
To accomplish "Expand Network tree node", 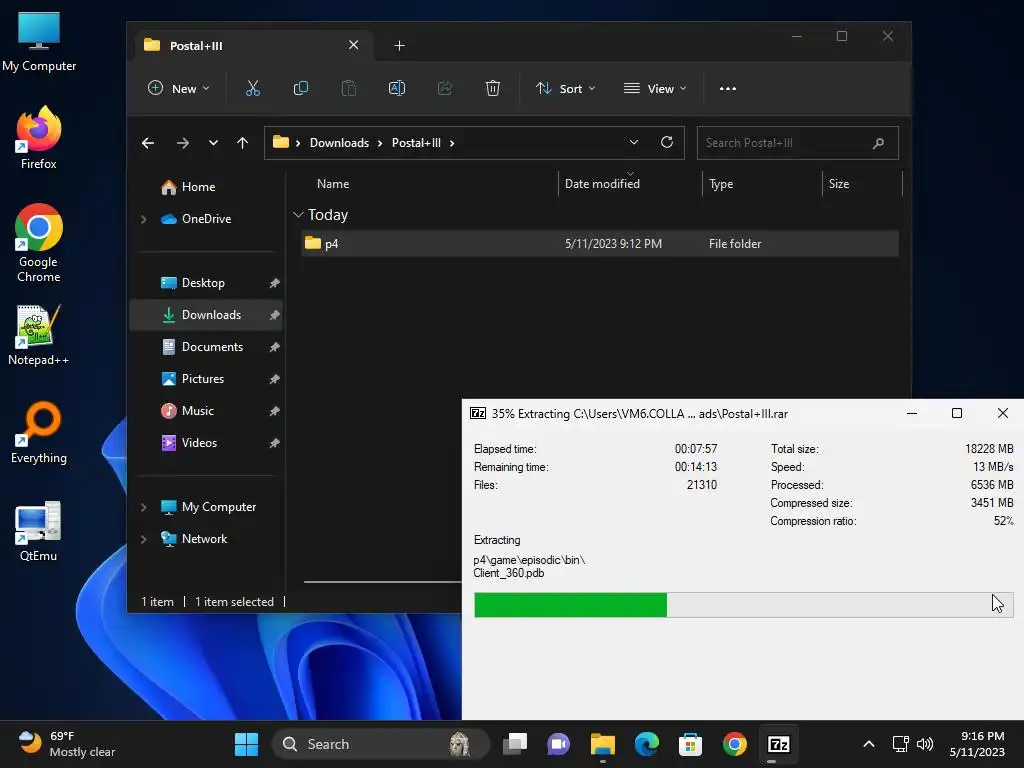I will click(x=144, y=539).
